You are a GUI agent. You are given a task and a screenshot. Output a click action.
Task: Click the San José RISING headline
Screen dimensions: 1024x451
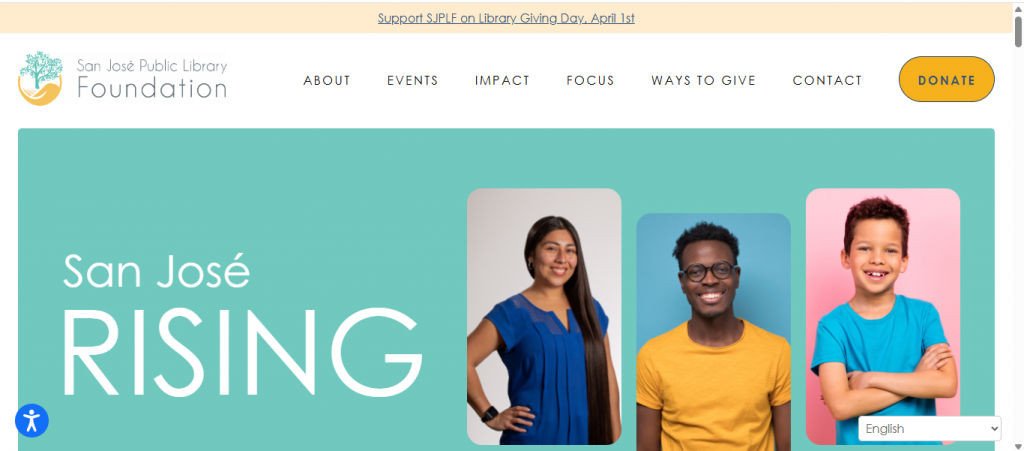(x=242, y=324)
